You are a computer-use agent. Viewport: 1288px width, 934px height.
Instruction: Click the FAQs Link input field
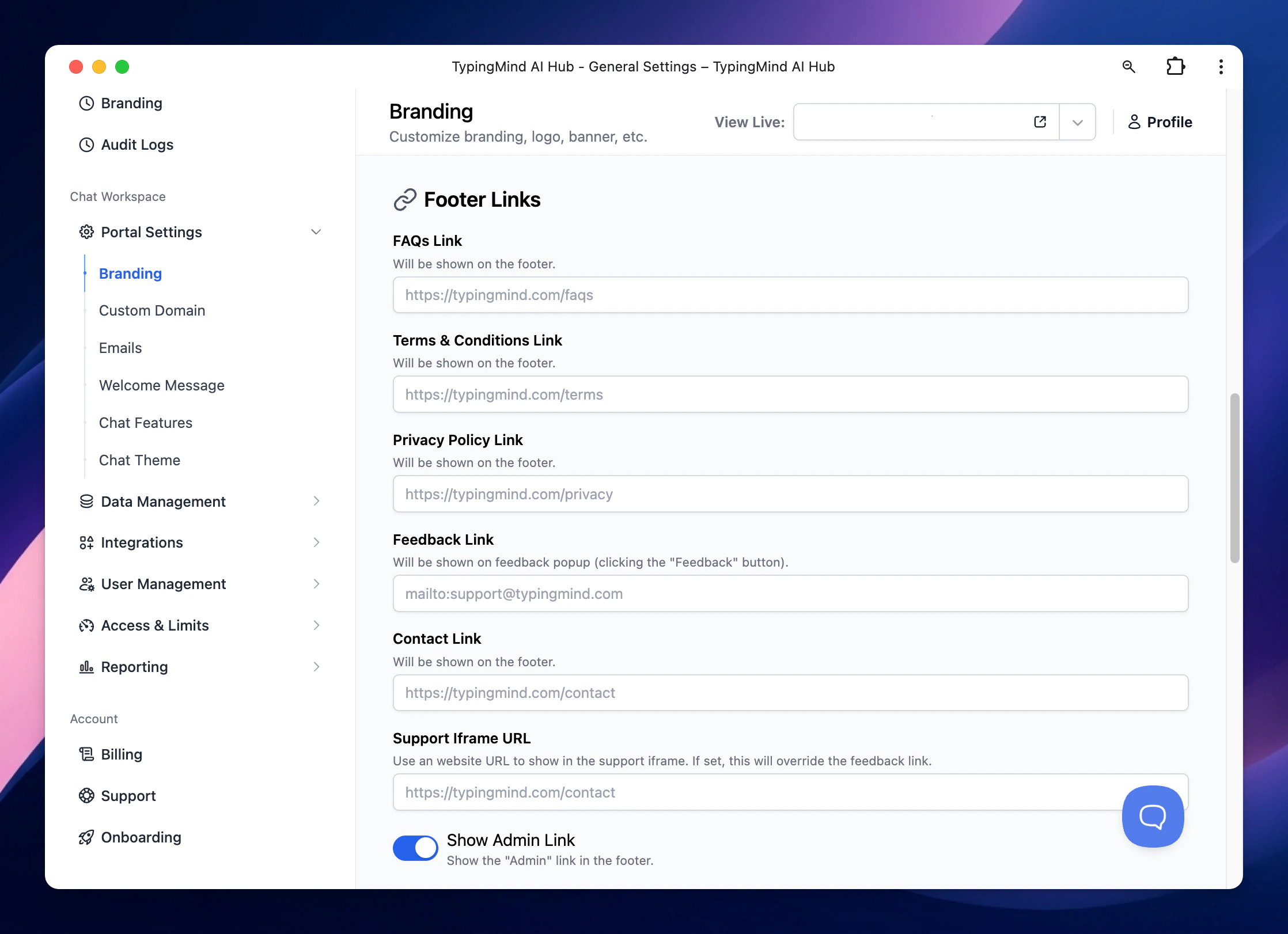click(x=790, y=295)
